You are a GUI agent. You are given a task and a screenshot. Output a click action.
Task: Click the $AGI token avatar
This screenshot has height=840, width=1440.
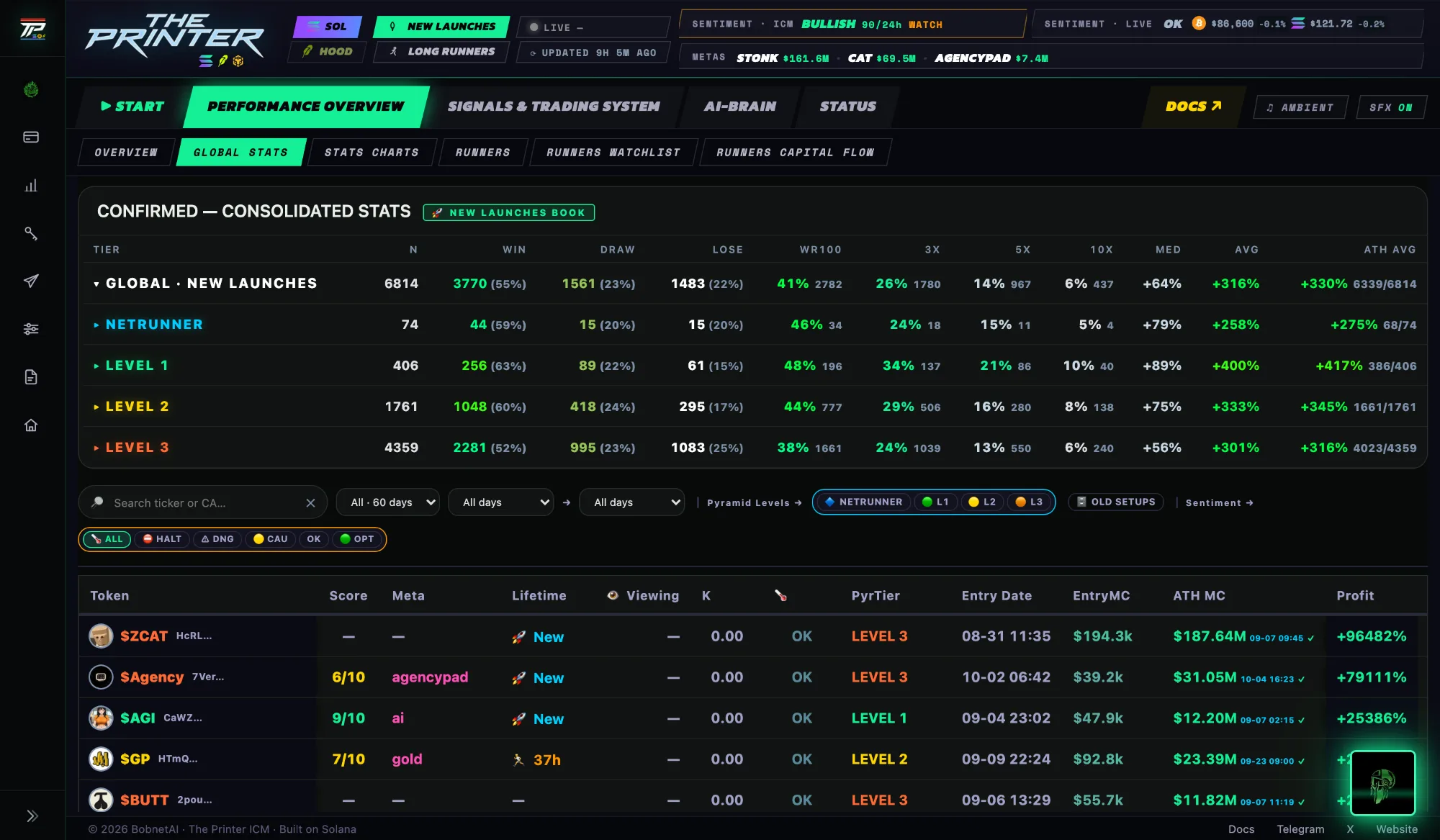point(101,718)
